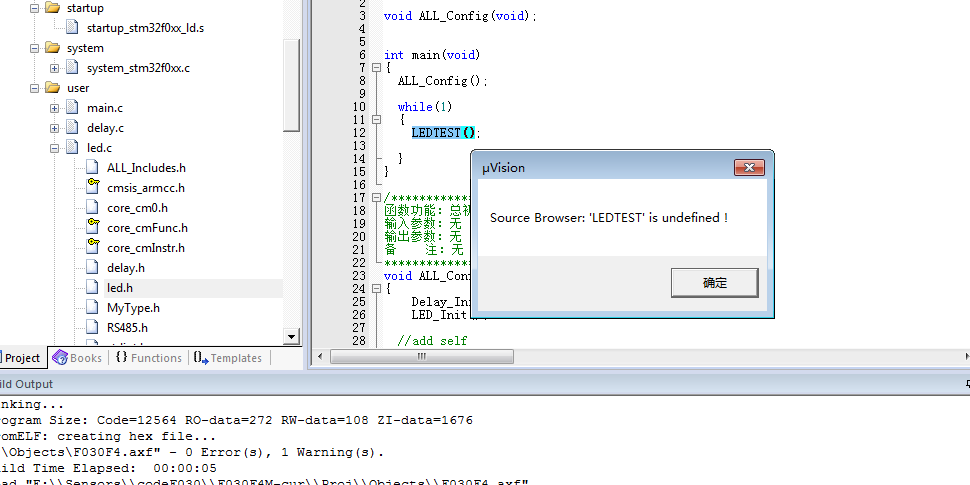
Task: Open core_cmFunc.h from the tree
Action: [x=147, y=228]
